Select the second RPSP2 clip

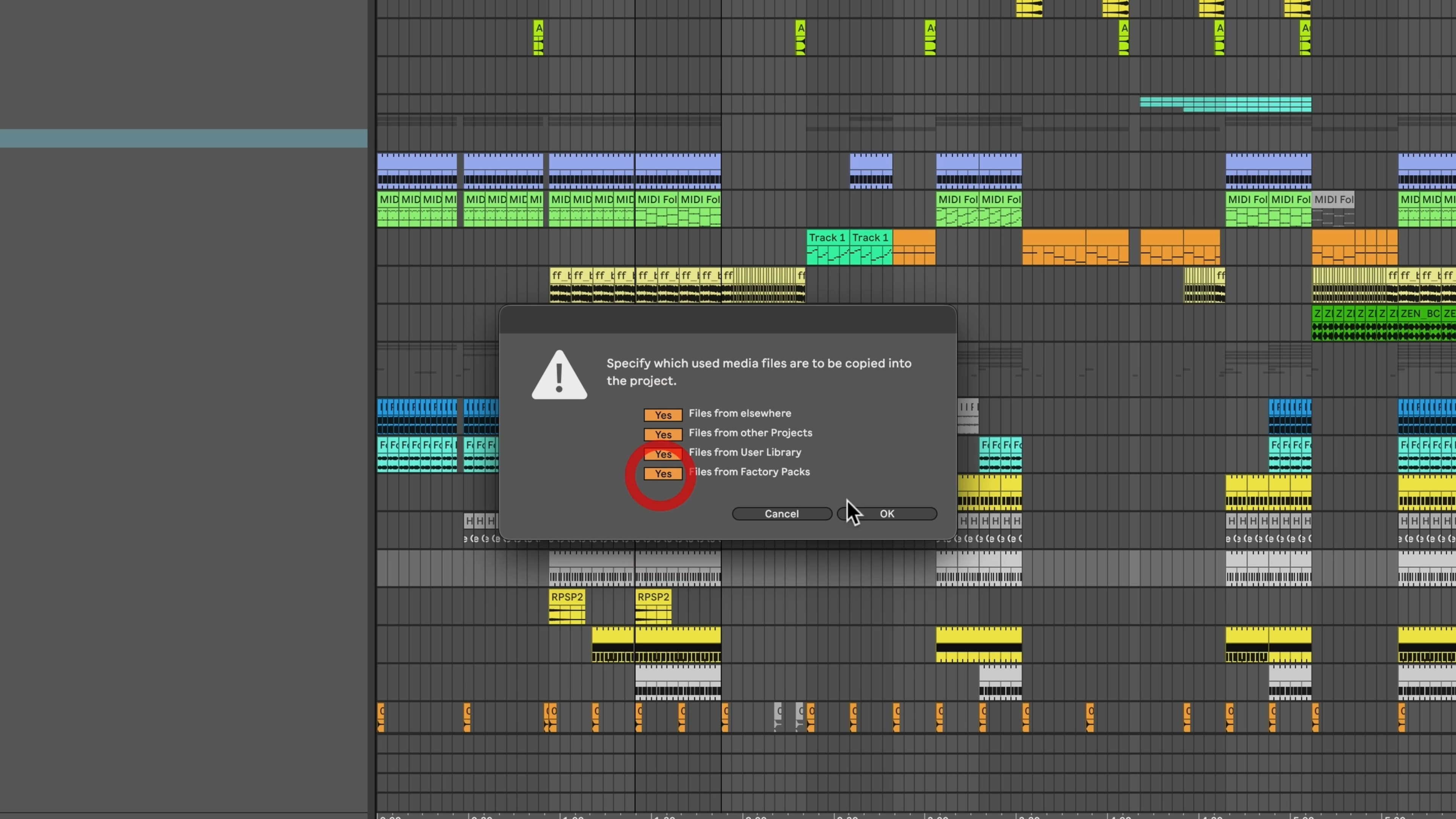tap(653, 607)
